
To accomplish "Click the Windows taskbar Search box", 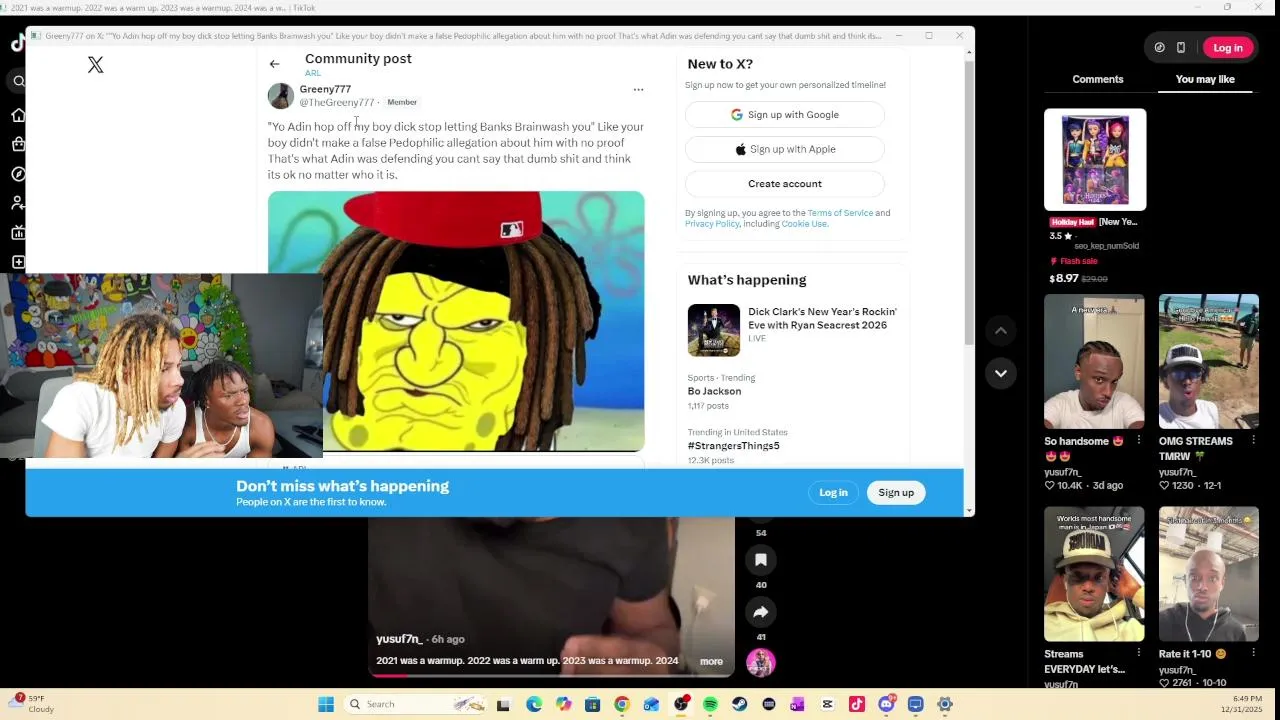I will [x=416, y=704].
